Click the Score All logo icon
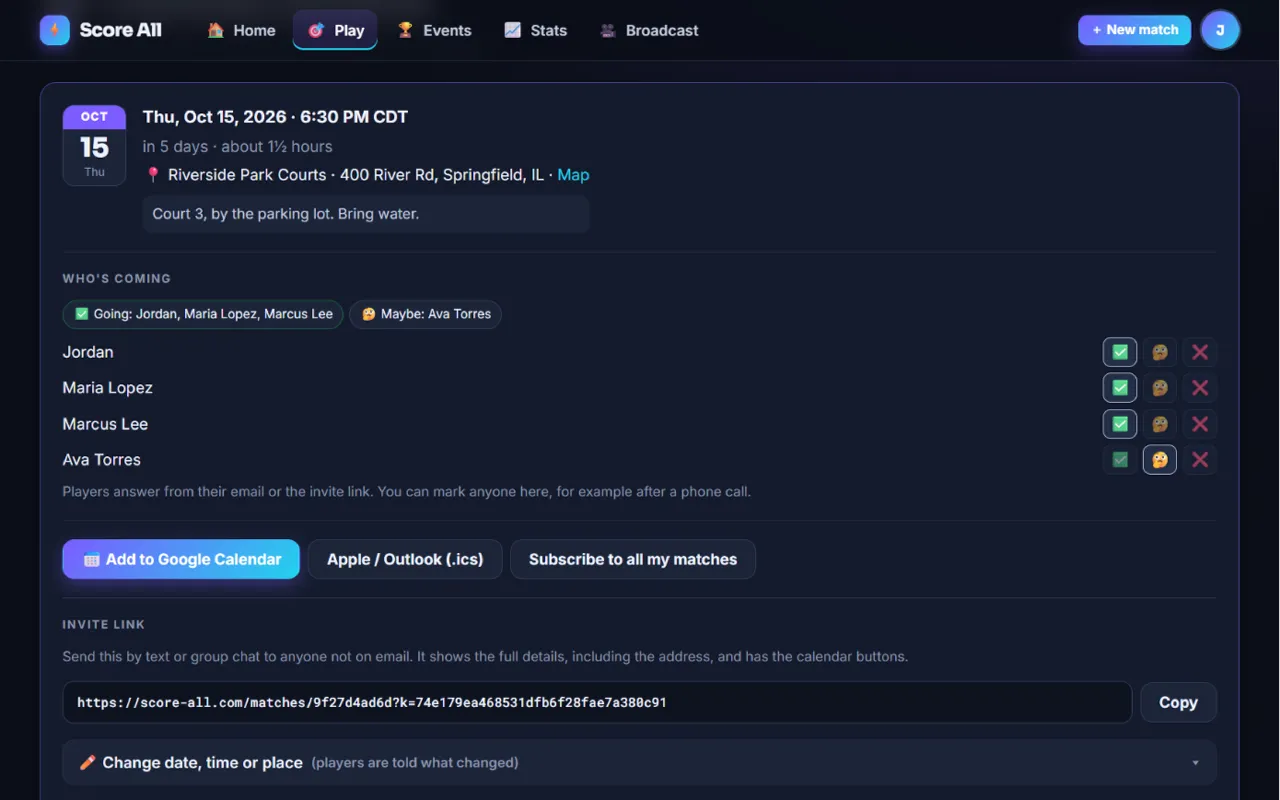 point(55,30)
